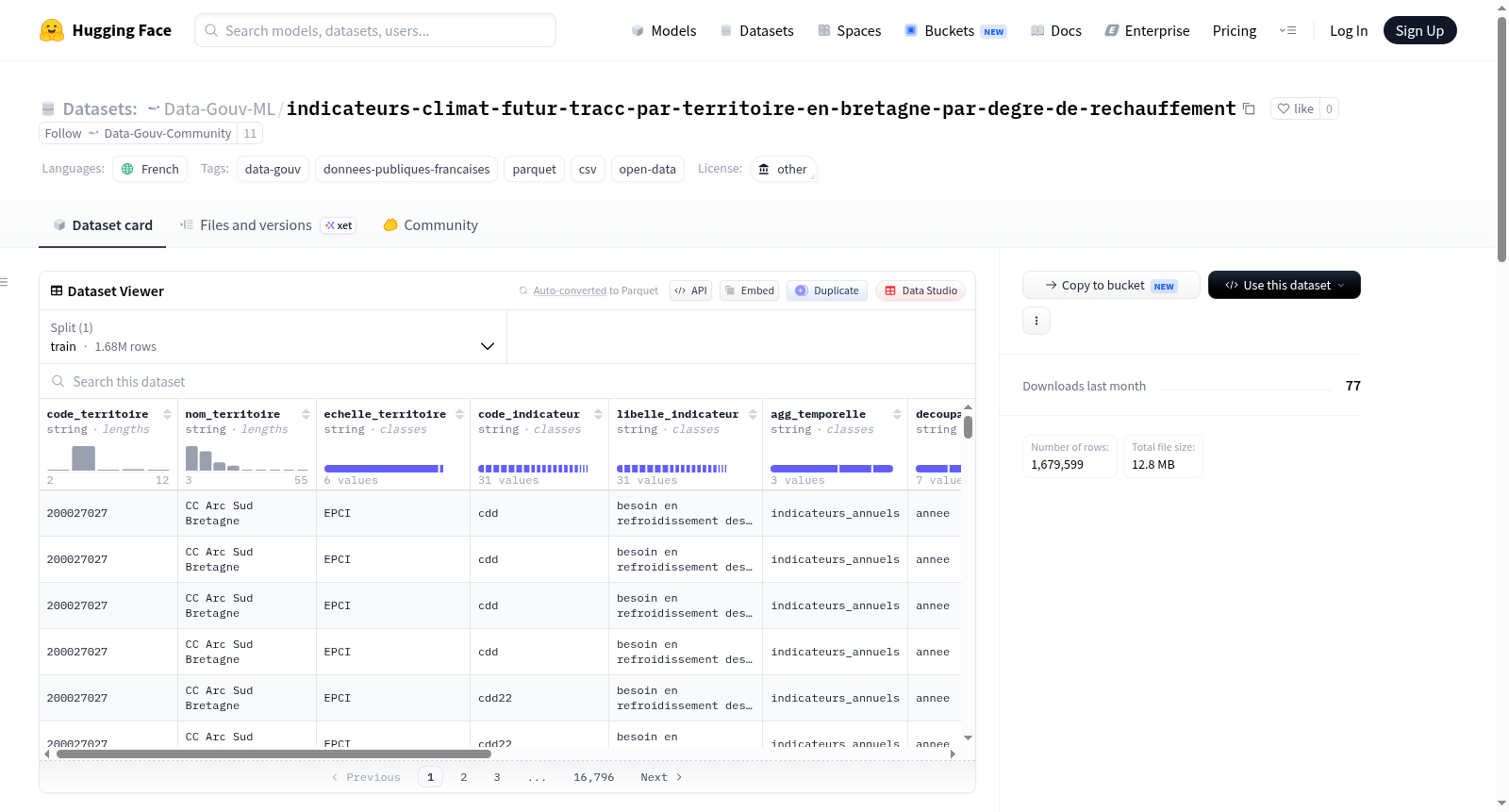Click the Dataset Viewer table icon
The height and width of the screenshot is (812, 1509).
[x=57, y=290]
